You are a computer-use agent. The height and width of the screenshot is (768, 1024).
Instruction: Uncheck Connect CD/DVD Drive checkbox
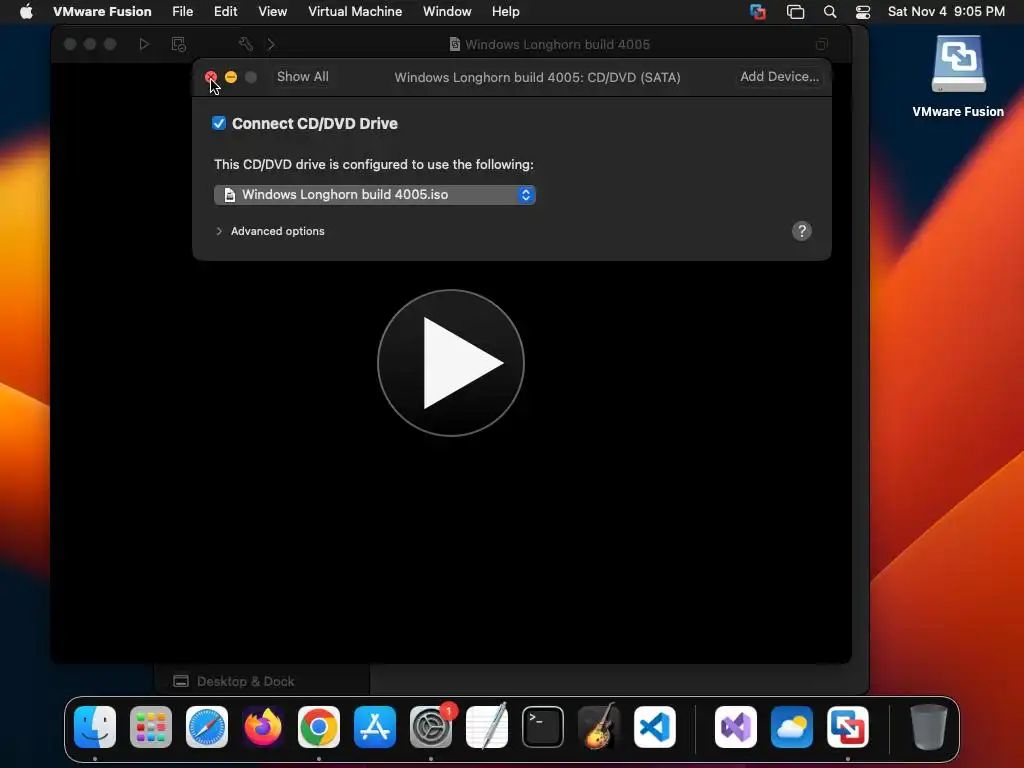click(219, 123)
